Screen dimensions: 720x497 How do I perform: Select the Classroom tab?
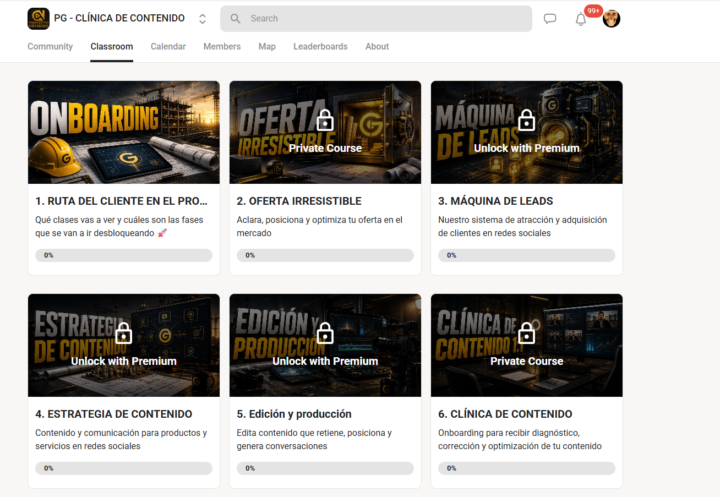[112, 46]
